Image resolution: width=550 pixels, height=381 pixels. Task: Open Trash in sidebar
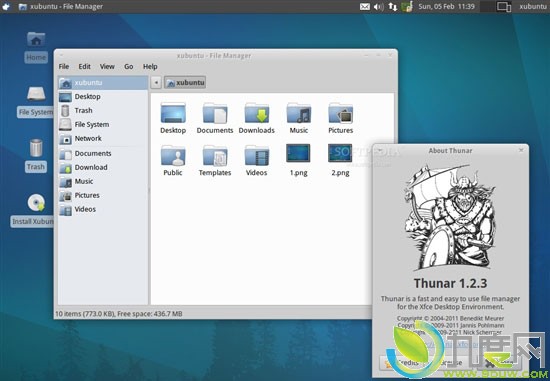(103, 111)
